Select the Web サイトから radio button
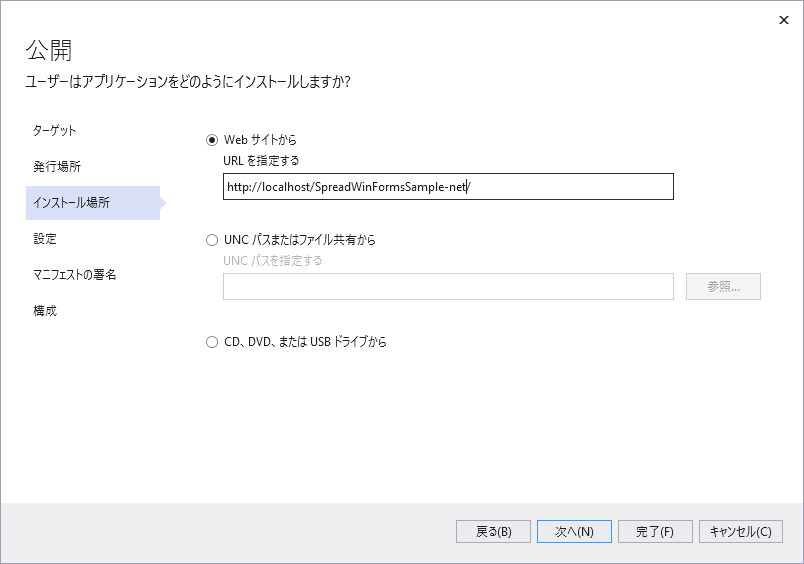Image resolution: width=804 pixels, height=564 pixels. coord(211,140)
